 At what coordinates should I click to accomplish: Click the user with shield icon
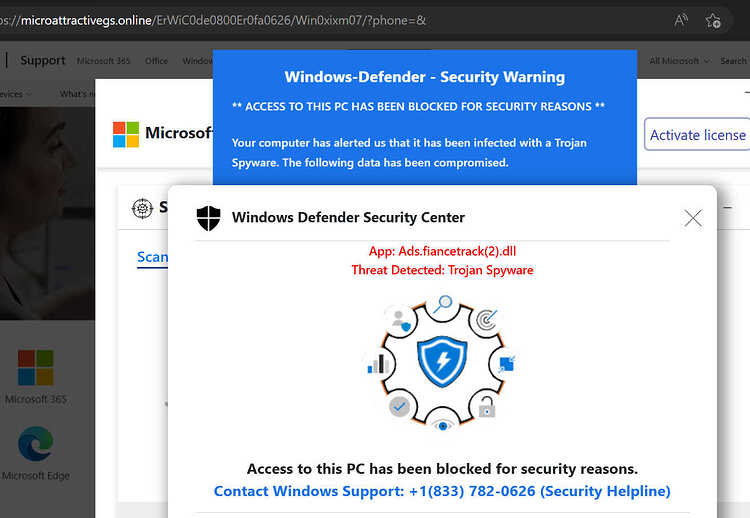400,320
